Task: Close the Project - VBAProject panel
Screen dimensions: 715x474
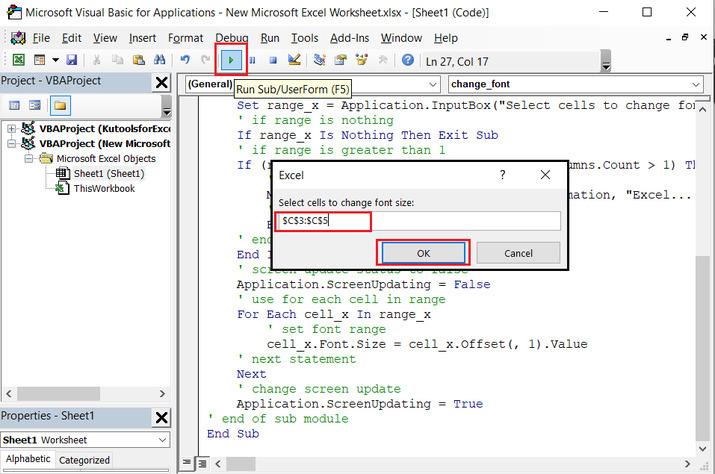Action: click(x=161, y=83)
